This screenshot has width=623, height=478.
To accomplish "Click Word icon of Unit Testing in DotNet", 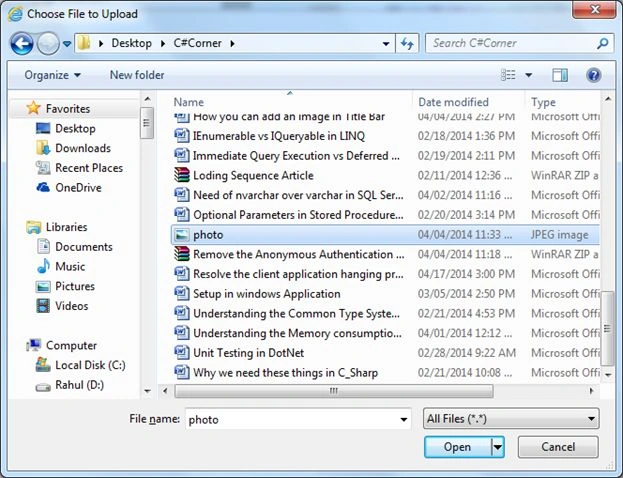I will coord(182,353).
